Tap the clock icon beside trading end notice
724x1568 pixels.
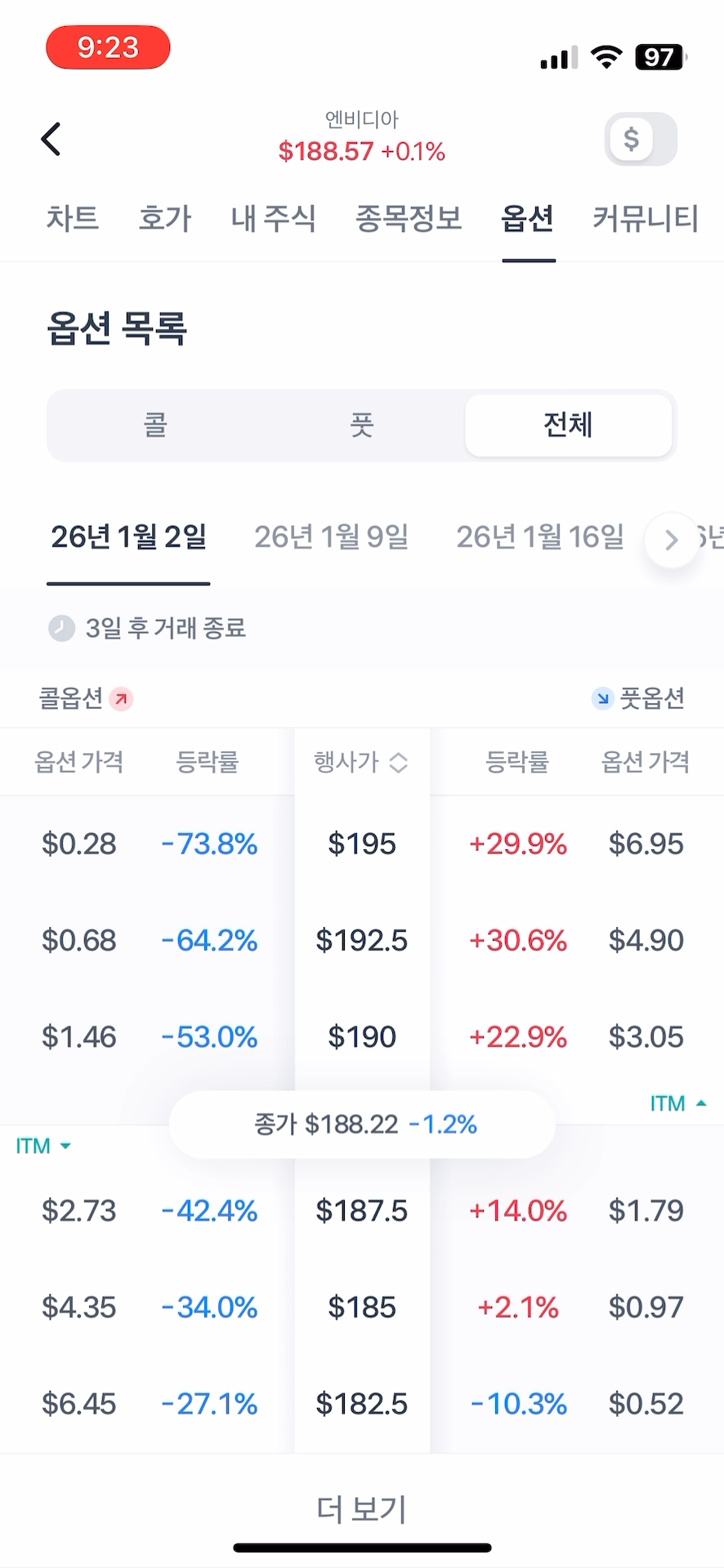tap(61, 628)
